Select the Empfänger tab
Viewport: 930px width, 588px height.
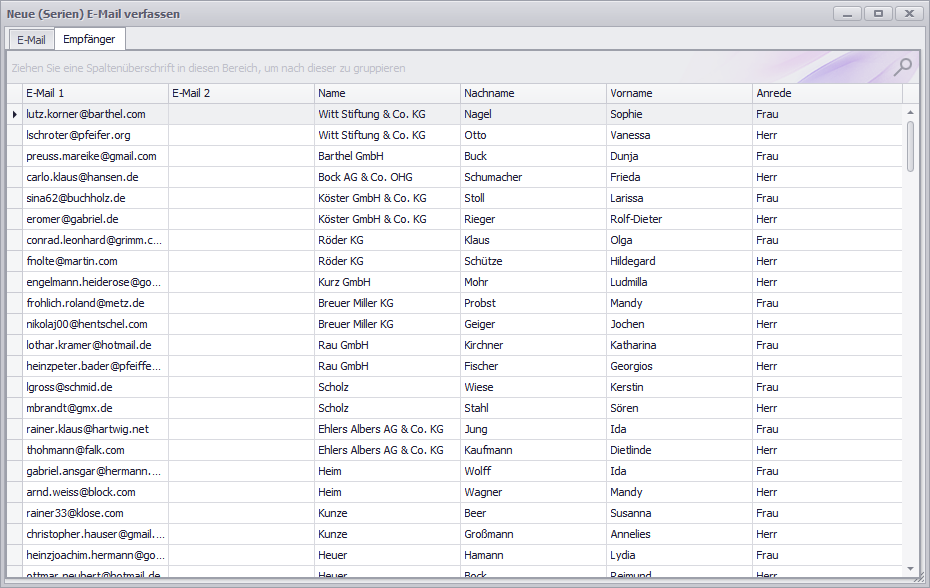[89, 40]
